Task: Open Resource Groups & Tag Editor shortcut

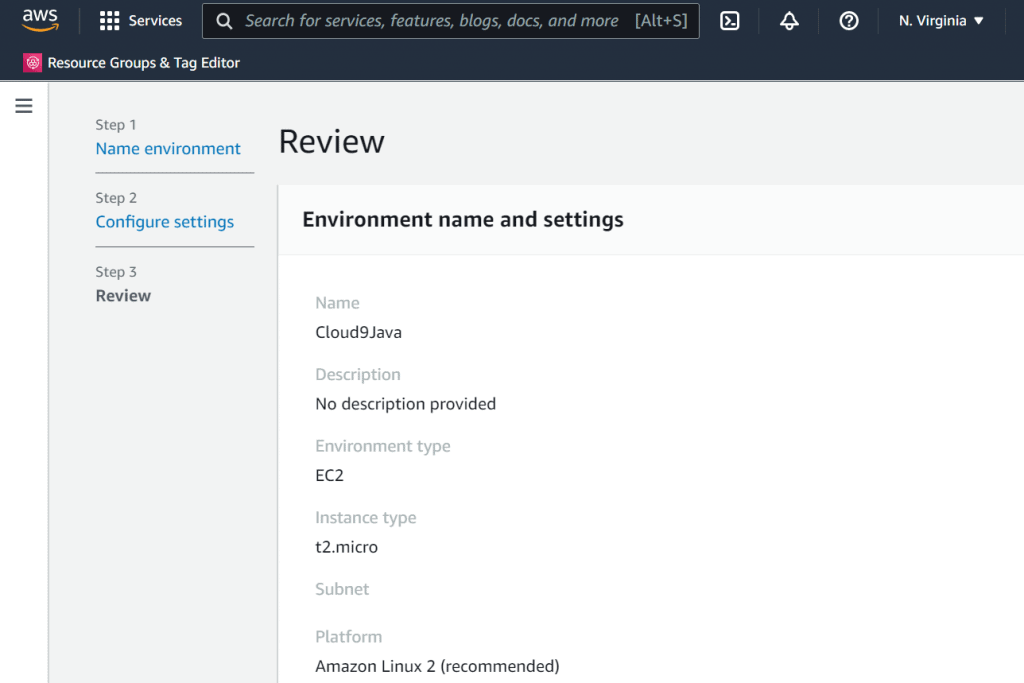Action: pyautogui.click(x=143, y=63)
